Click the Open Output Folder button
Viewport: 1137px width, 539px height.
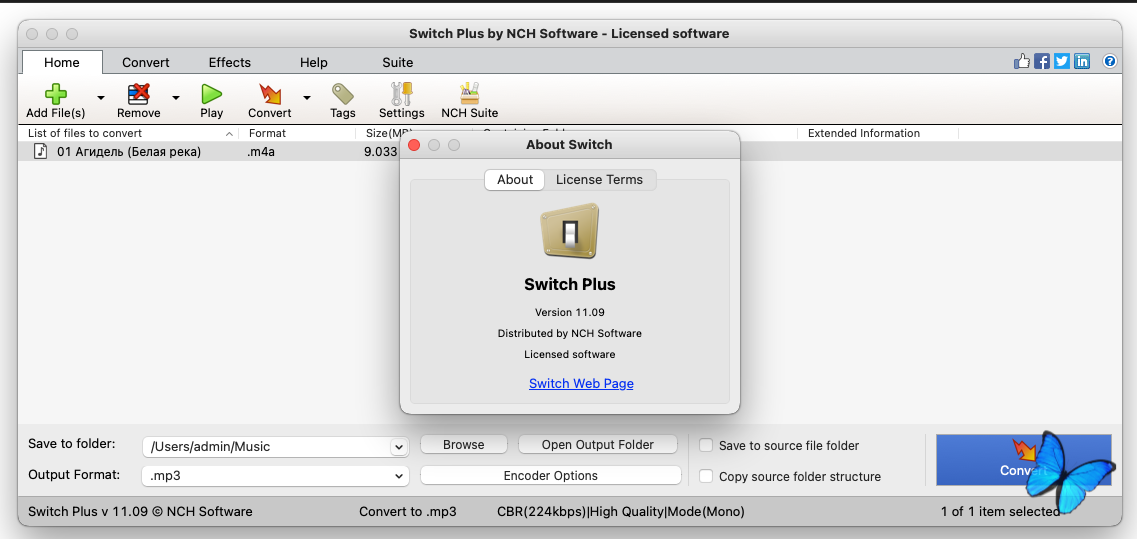click(597, 445)
